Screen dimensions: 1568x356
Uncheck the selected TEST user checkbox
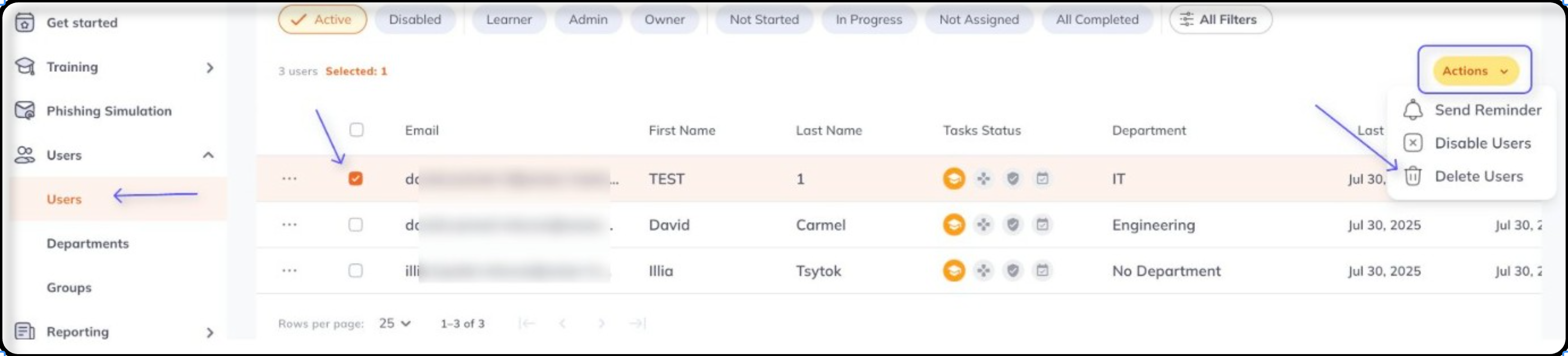355,178
